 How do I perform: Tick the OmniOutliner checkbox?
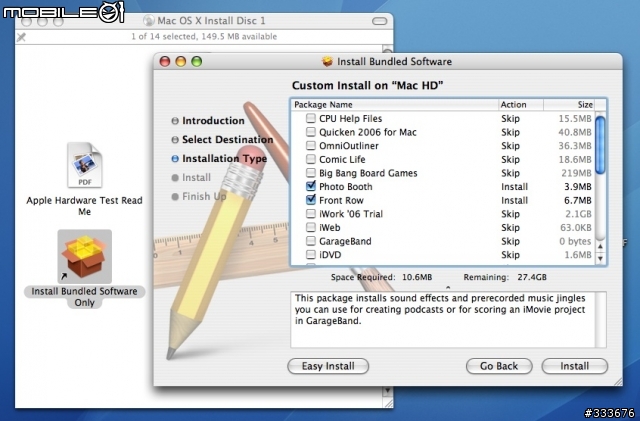click(x=311, y=146)
